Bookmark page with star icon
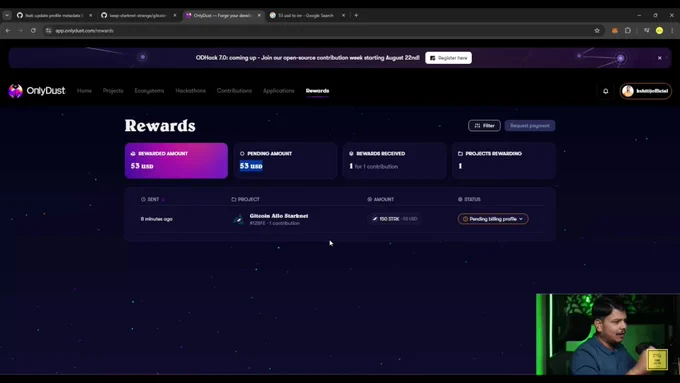Screen dimensions: 680x383 pos(597,30)
